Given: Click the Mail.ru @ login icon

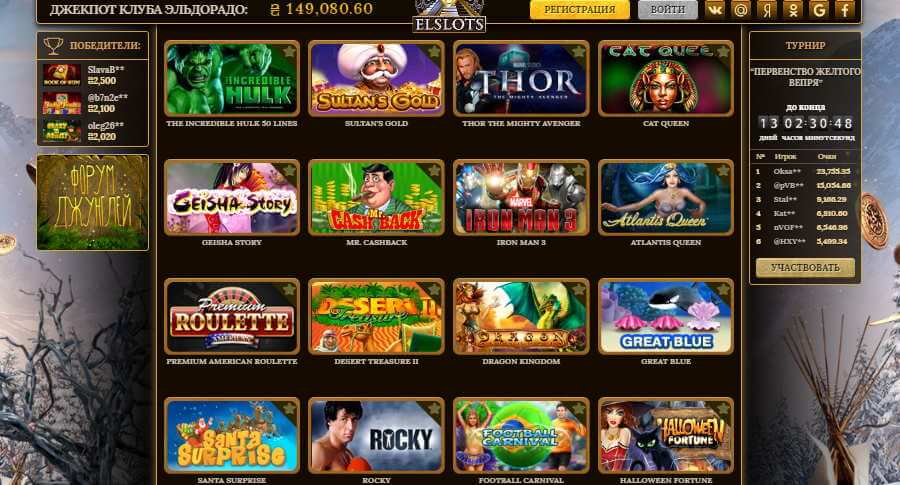Looking at the screenshot, I should (x=740, y=9).
